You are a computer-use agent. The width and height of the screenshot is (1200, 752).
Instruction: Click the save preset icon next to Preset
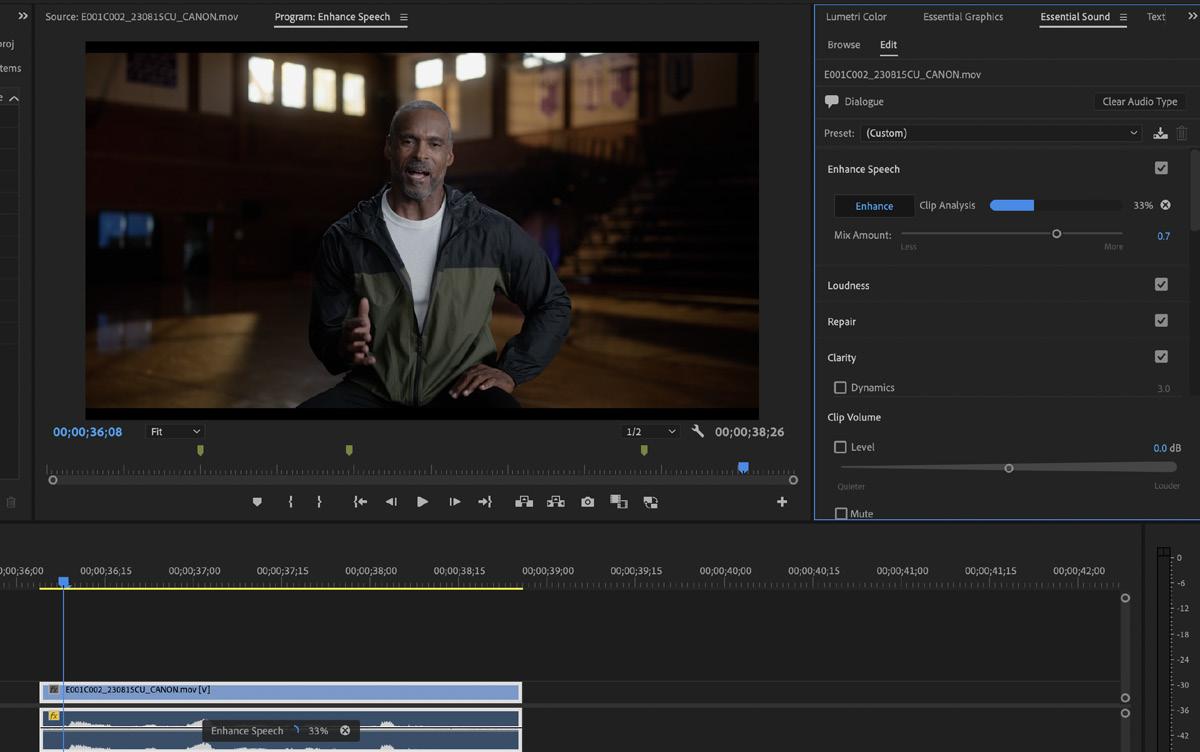point(1160,133)
